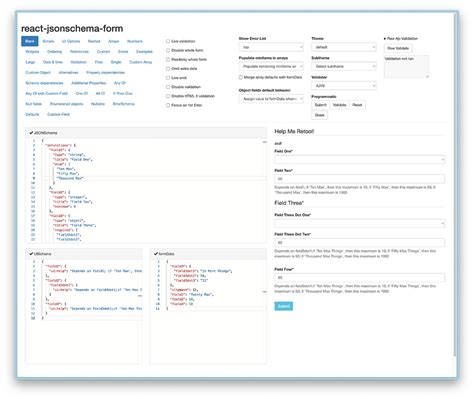Toggle Disable HTML 5 validation checkbox

click(x=168, y=96)
